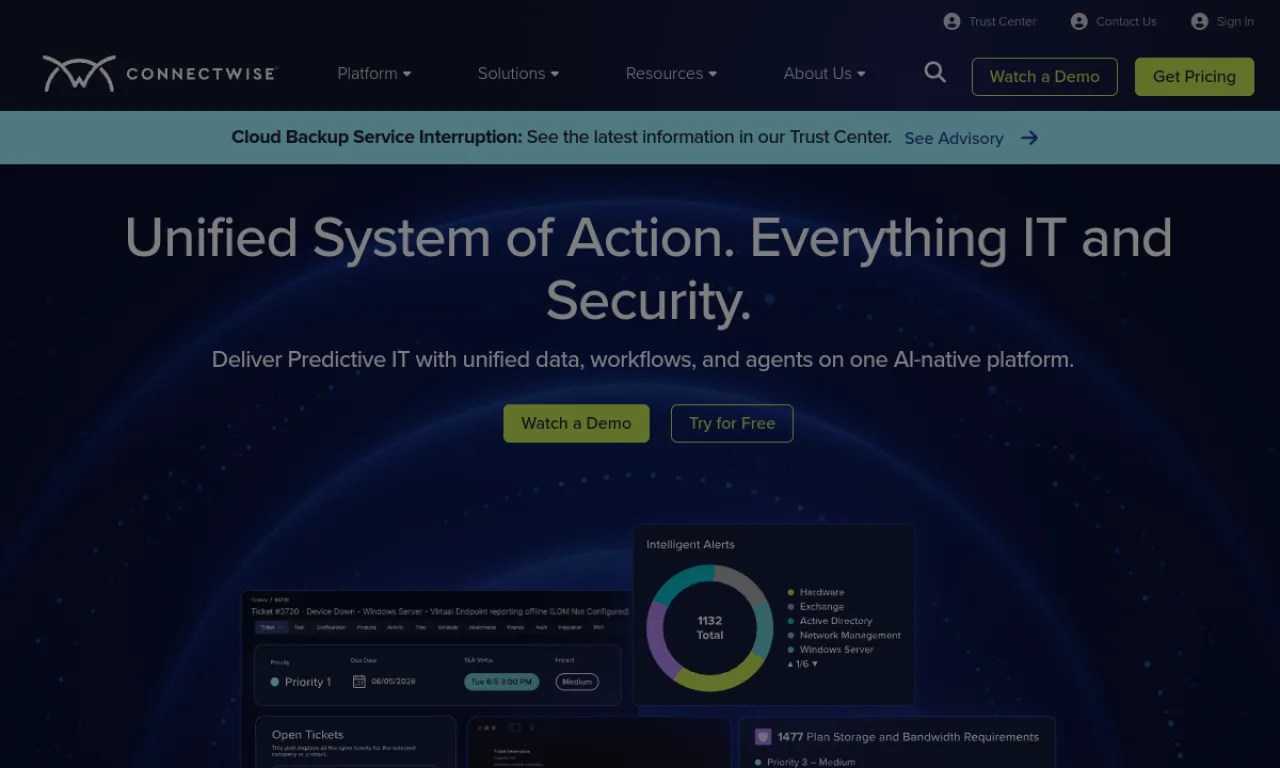The width and height of the screenshot is (1280, 768).
Task: Click the down triangle after 1/6
Action: pyautogui.click(x=814, y=663)
